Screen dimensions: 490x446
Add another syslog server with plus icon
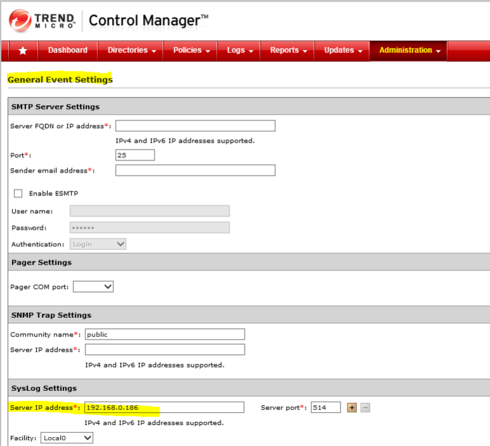[x=352, y=407]
